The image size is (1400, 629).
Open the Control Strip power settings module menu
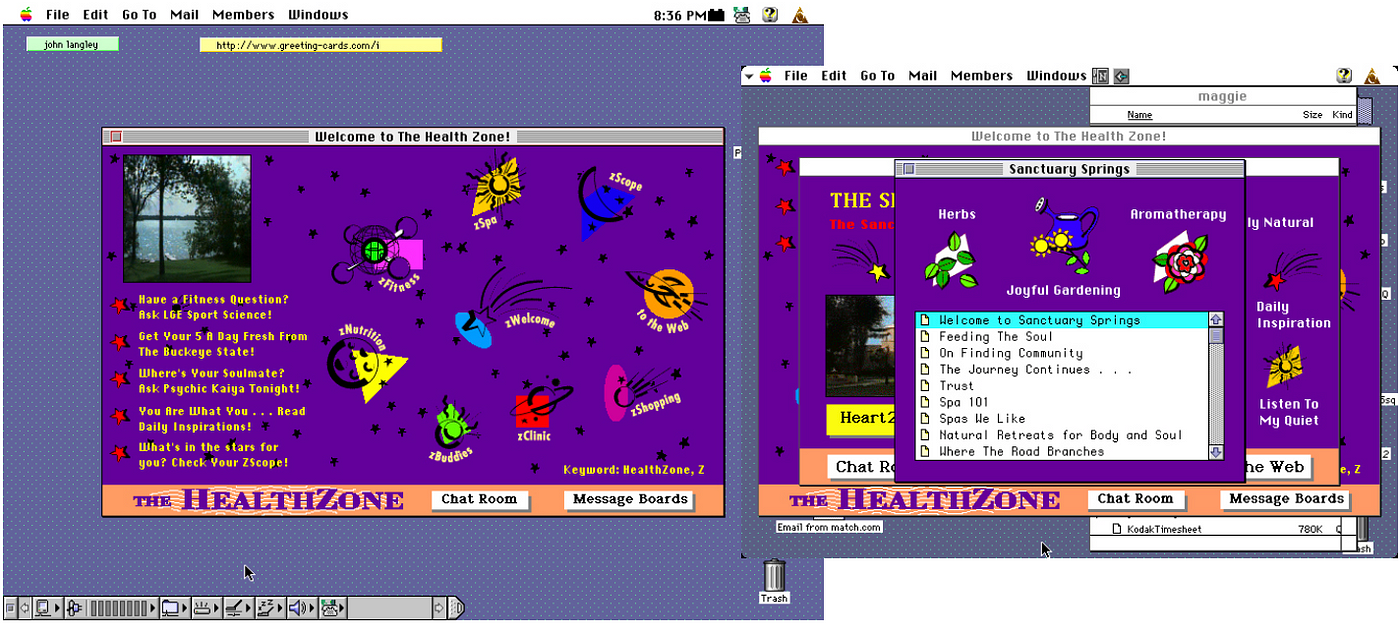[x=237, y=607]
